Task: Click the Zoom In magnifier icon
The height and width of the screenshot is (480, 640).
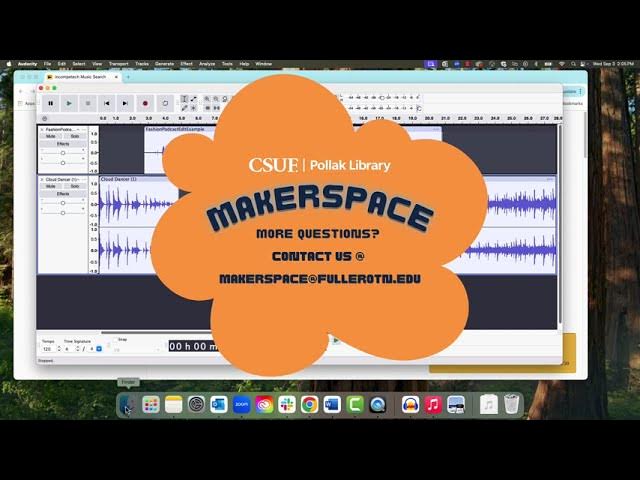Action: pos(207,99)
